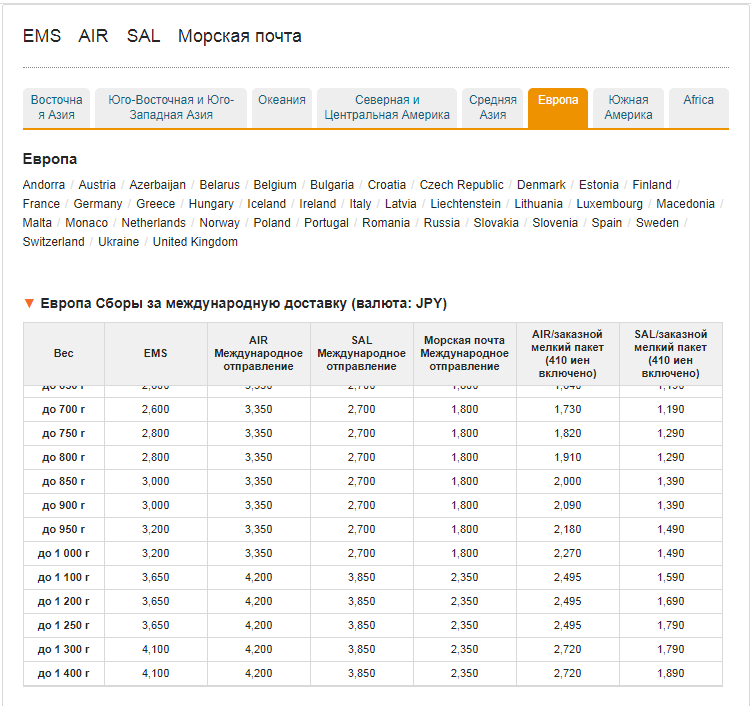Viewport: 751px width, 706px height.
Task: Click Croatia in the country list
Action: (387, 185)
